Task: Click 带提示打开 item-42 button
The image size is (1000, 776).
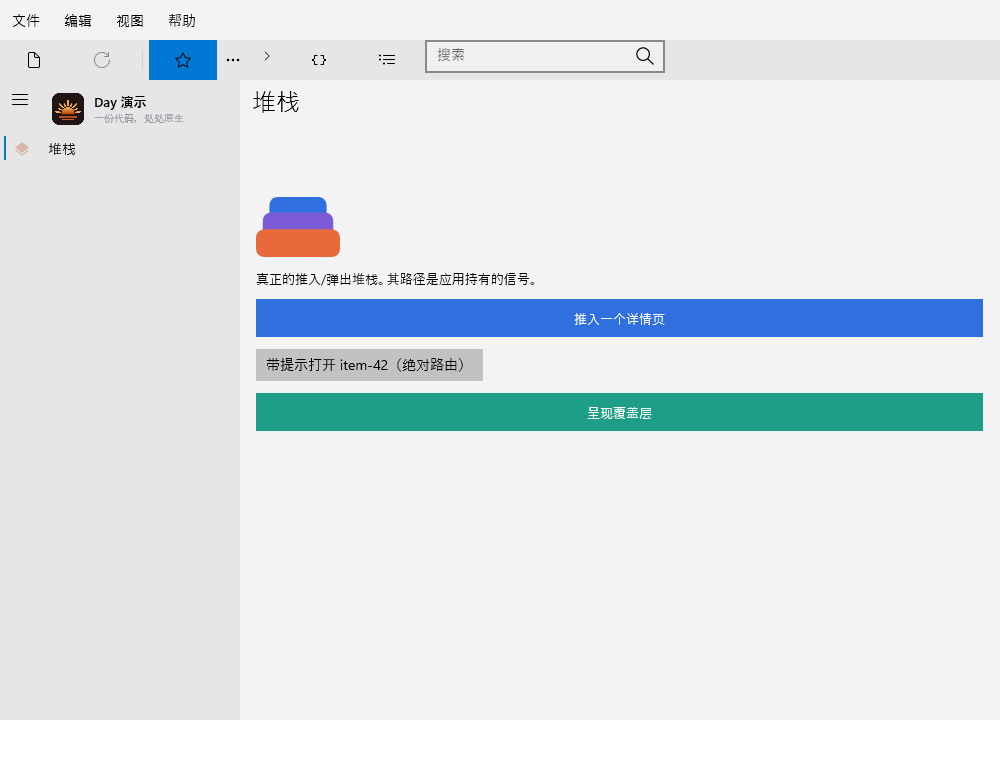Action: click(x=369, y=365)
